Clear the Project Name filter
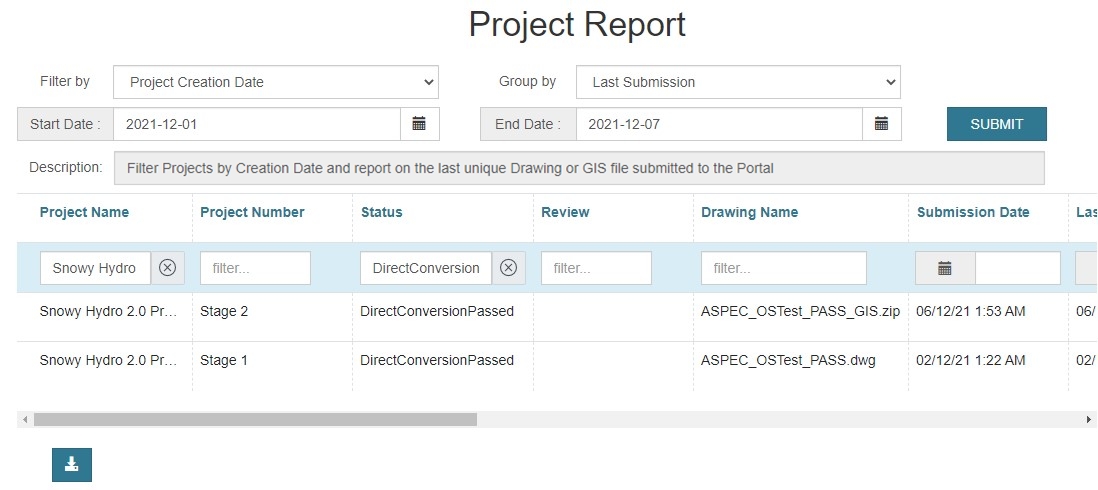 click(167, 268)
